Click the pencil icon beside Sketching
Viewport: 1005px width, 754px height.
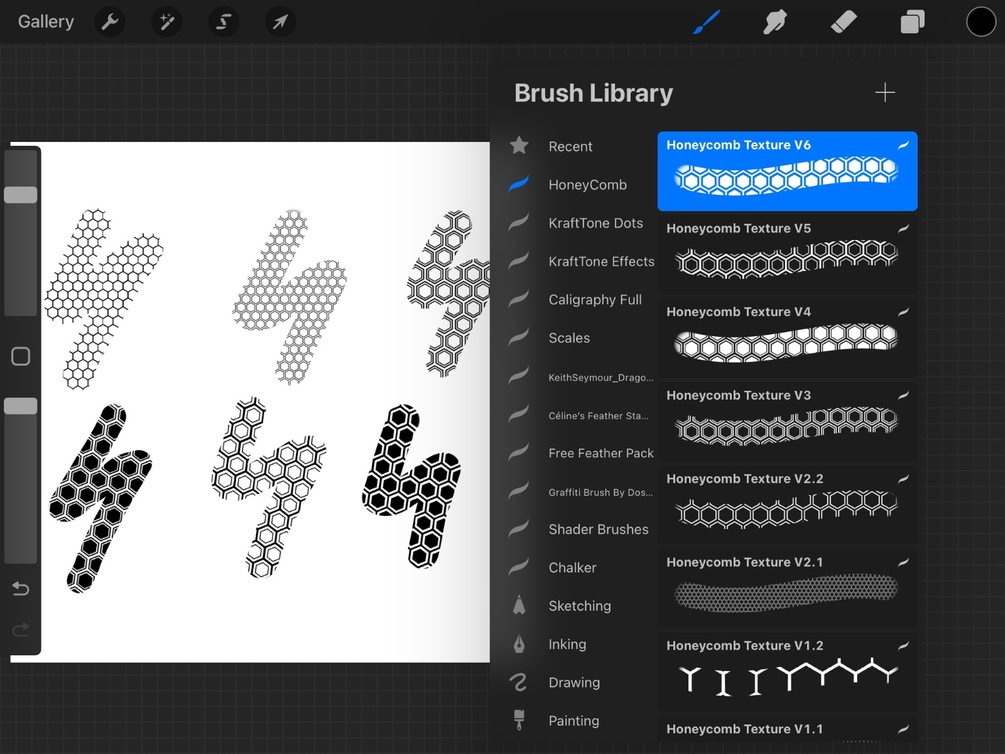coord(519,605)
